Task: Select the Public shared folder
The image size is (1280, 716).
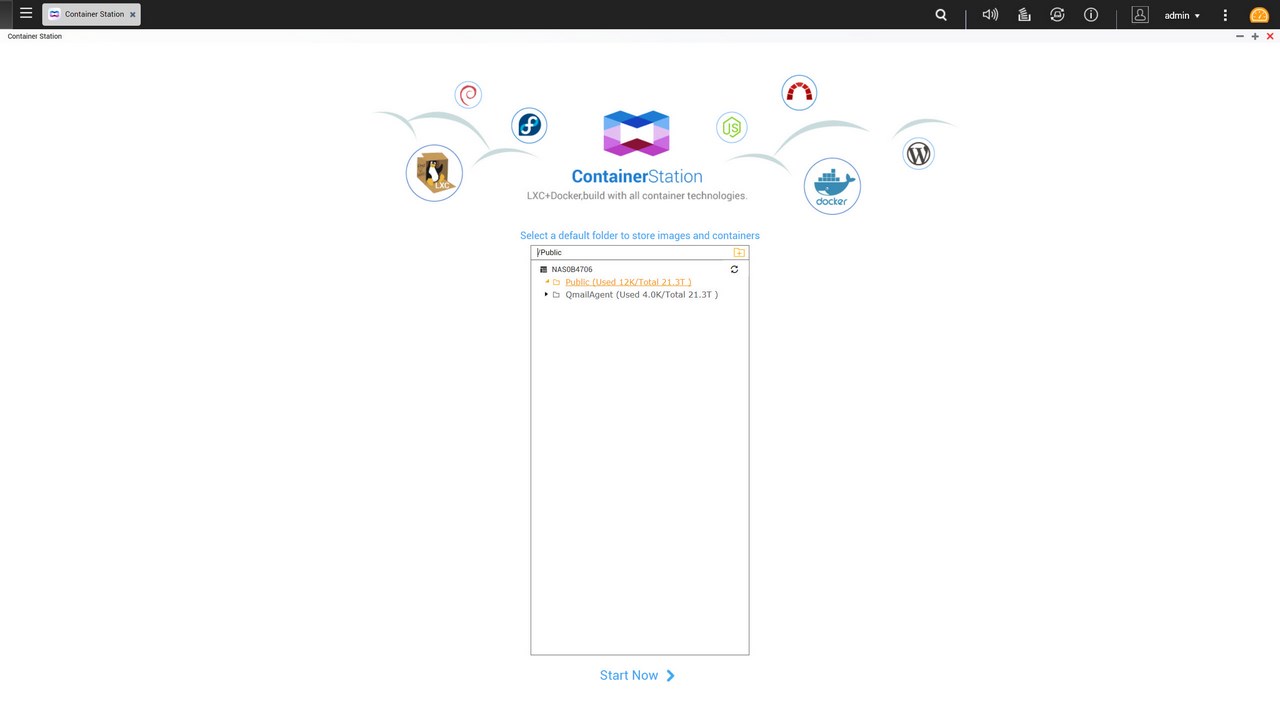Action: pyautogui.click(x=628, y=282)
